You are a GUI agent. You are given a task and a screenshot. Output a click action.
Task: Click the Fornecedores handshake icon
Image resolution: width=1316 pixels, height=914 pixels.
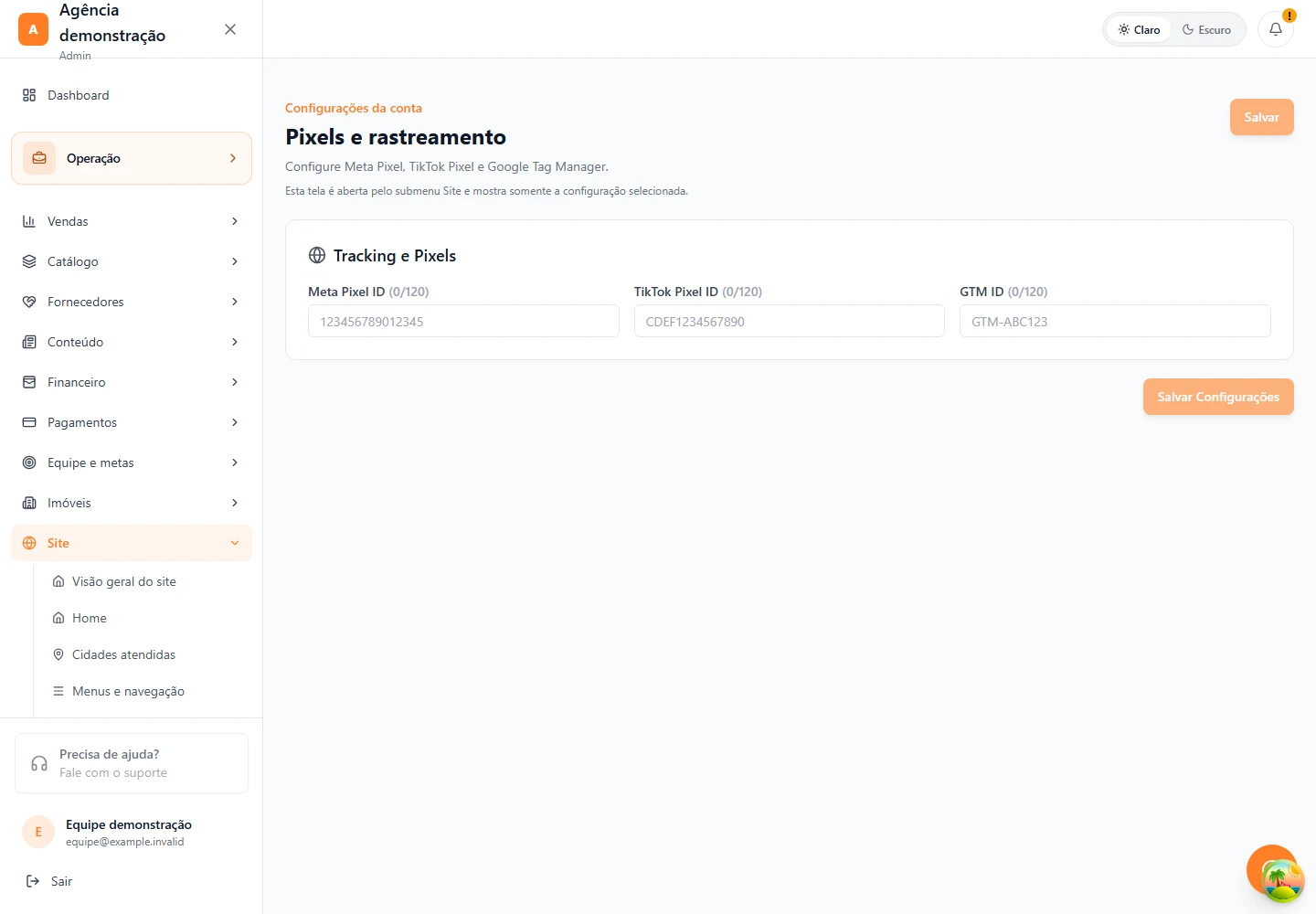tap(29, 302)
